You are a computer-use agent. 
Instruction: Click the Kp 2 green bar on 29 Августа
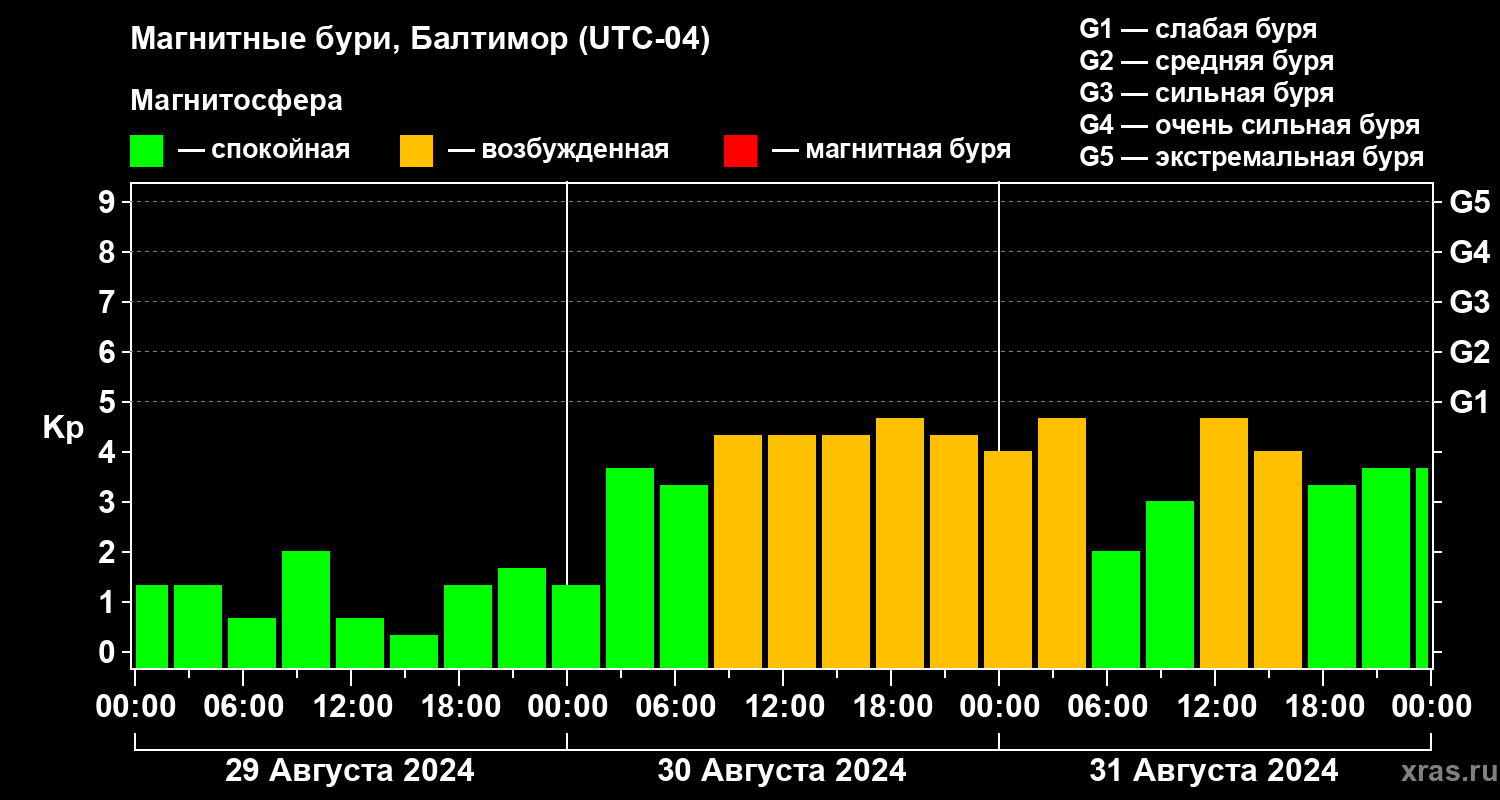(306, 609)
